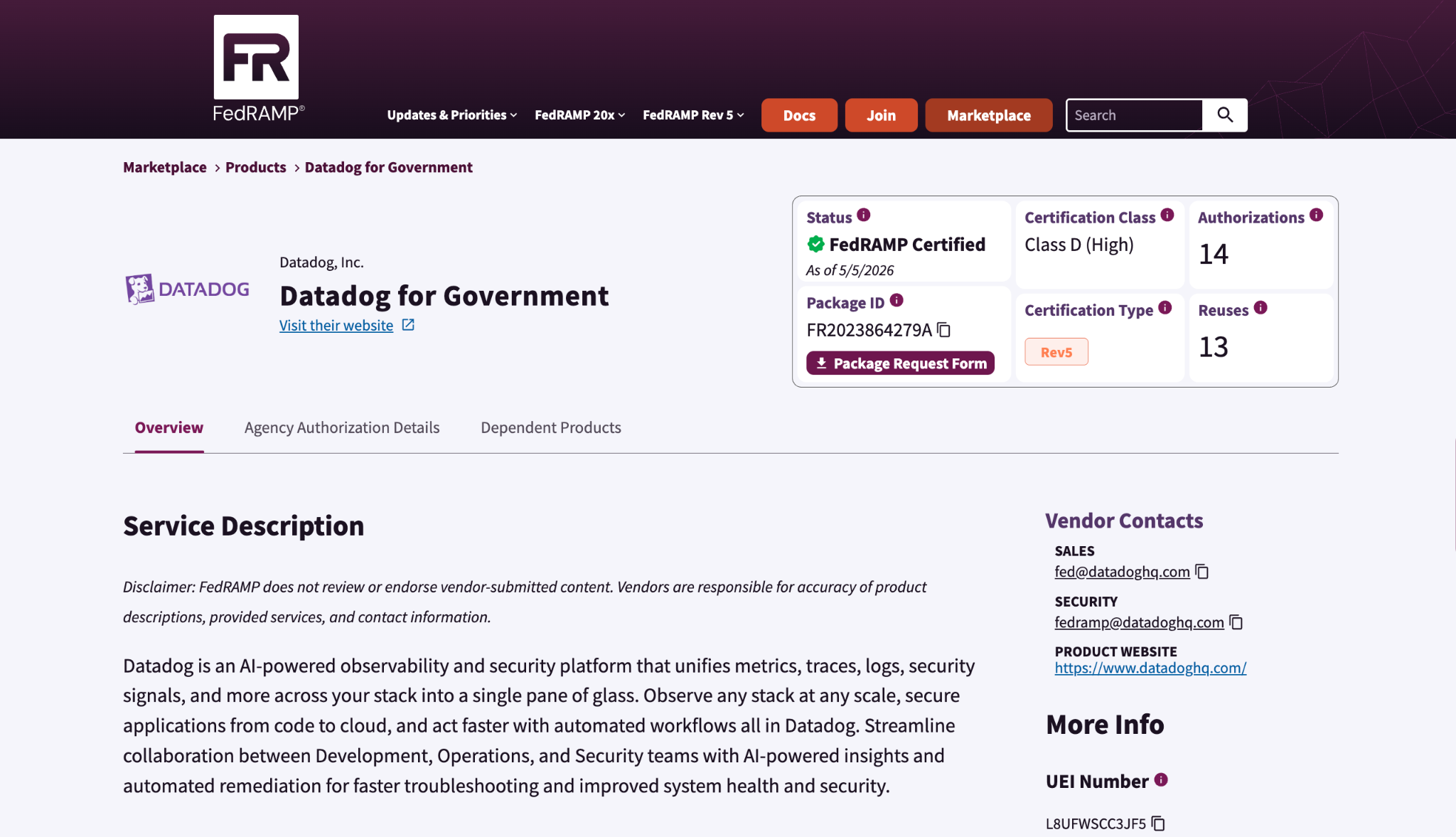Click the info icon next to Package ID

(896, 300)
